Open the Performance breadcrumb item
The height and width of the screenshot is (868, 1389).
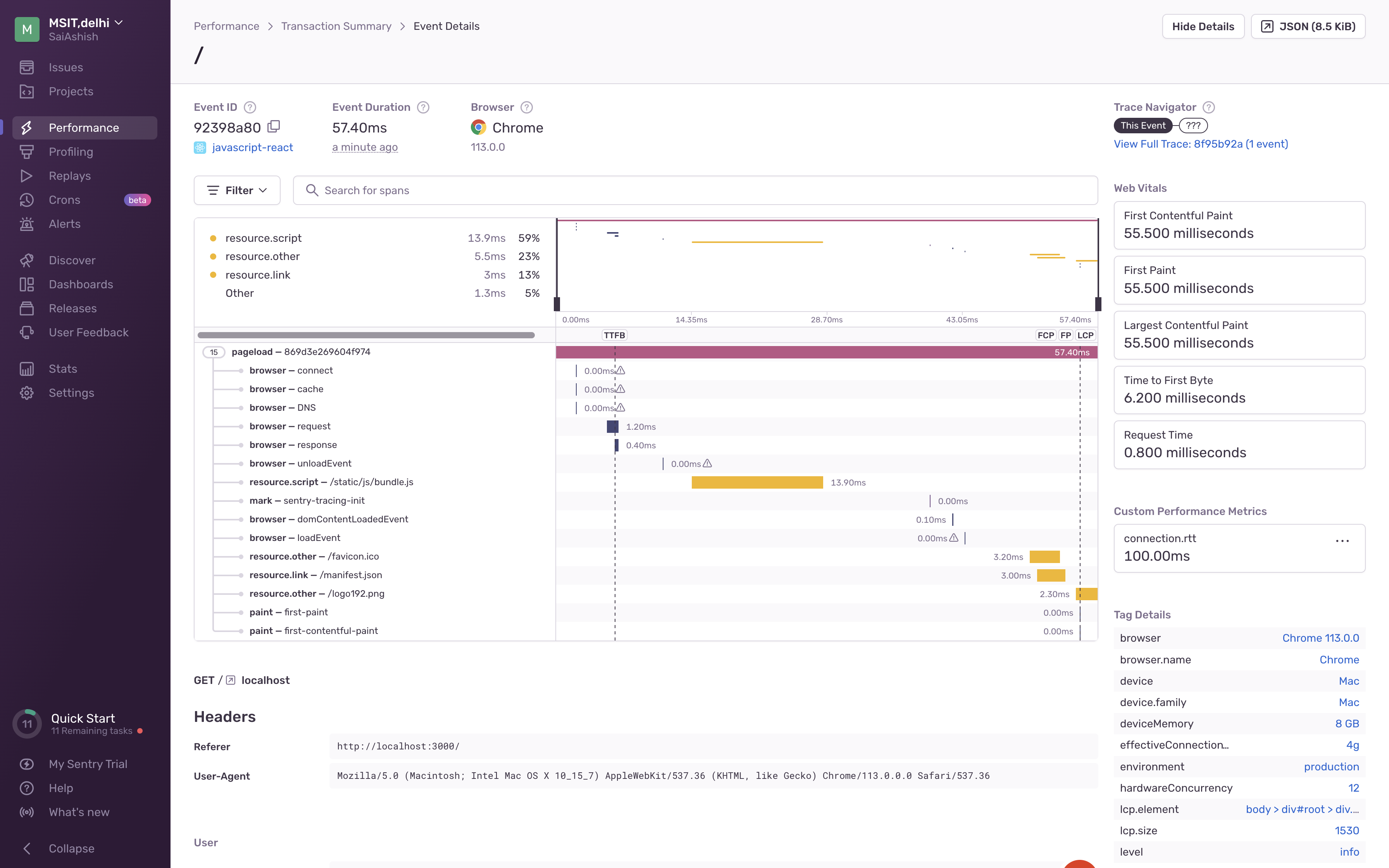pos(226,26)
